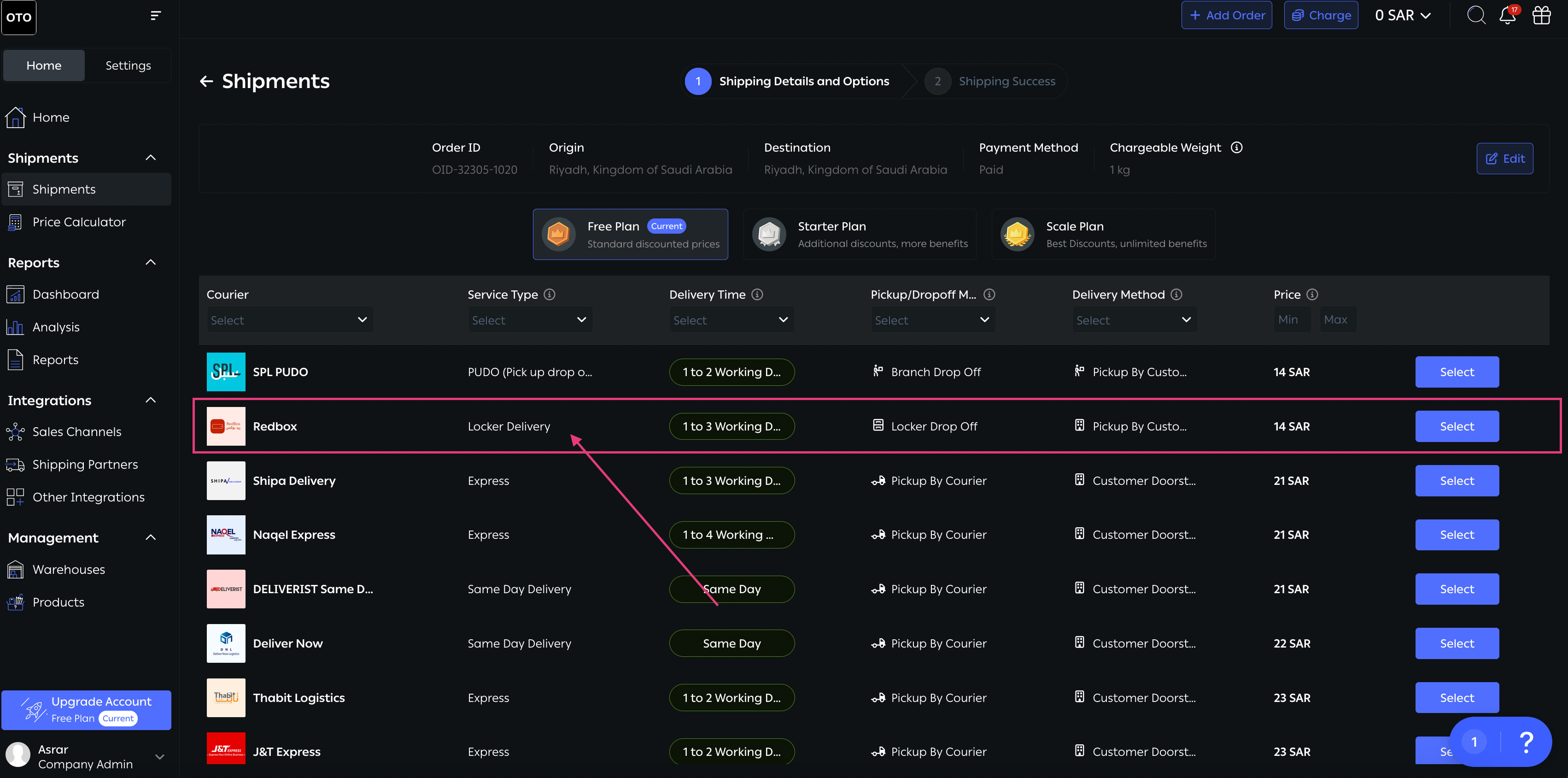
Task: Click the Charge button
Action: [x=1321, y=15]
